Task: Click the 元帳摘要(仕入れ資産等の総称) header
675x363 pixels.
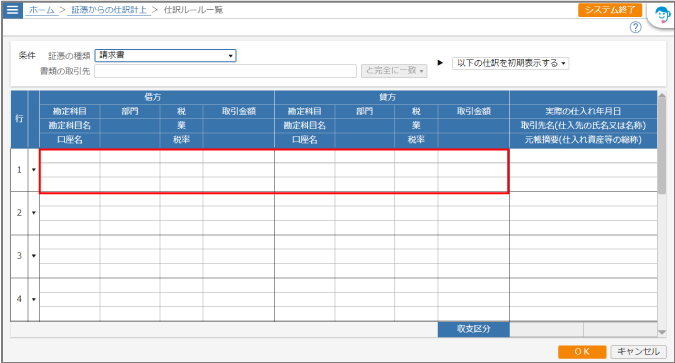Action: (x=583, y=140)
